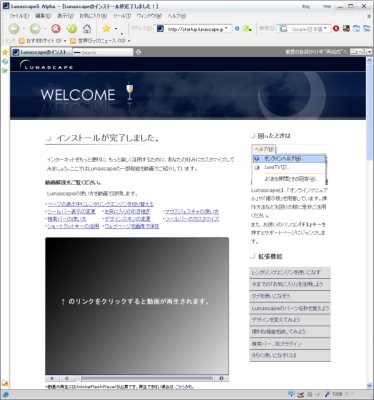Expand the address bar dropdown arrow

(227, 29)
